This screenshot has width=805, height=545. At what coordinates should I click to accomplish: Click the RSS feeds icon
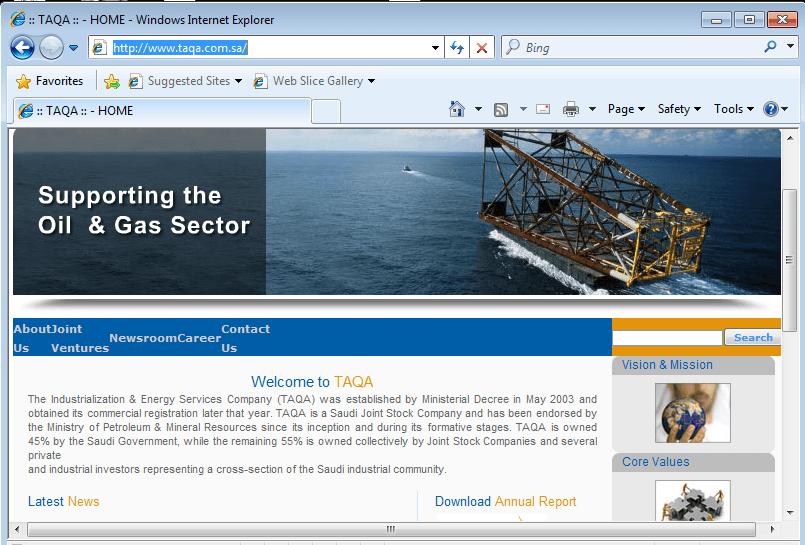501,109
